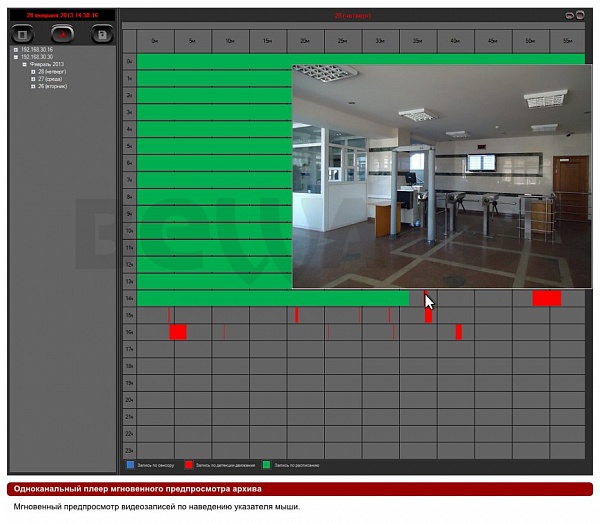Screen dimensions: 600x523
Task: Click the 0ч hour row label
Action: click(x=129, y=62)
